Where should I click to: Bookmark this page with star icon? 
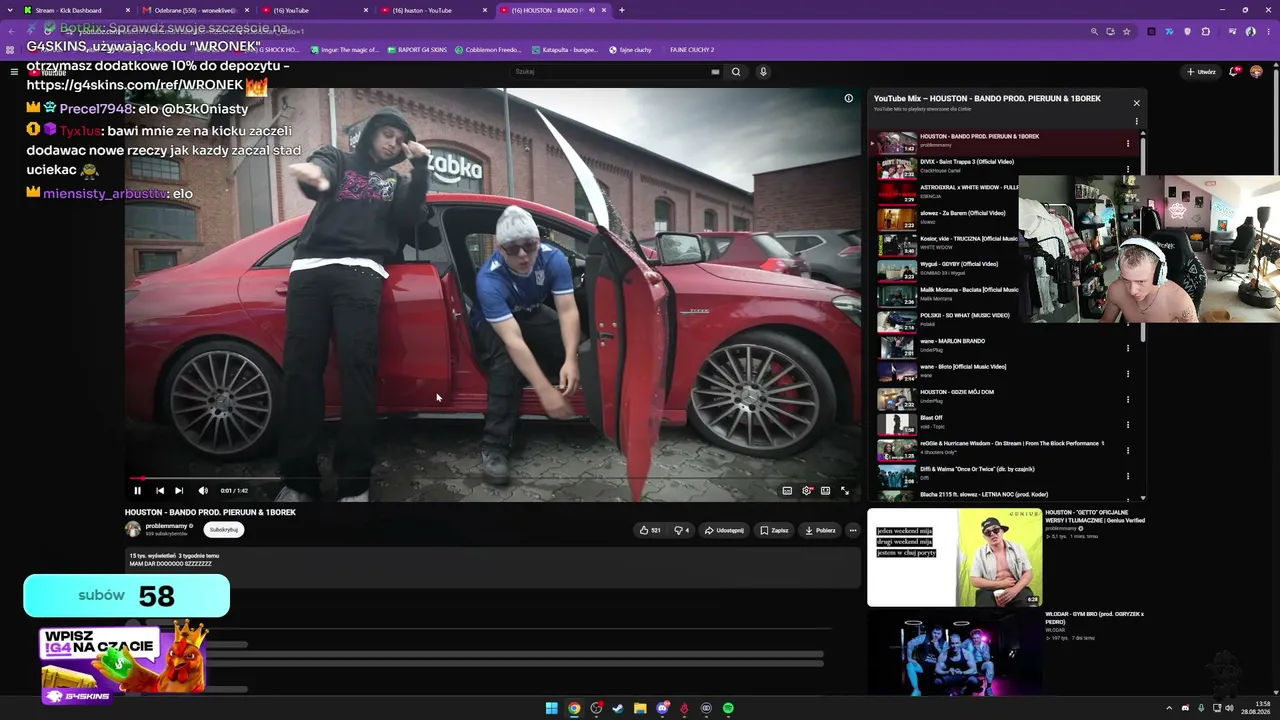point(1127,31)
